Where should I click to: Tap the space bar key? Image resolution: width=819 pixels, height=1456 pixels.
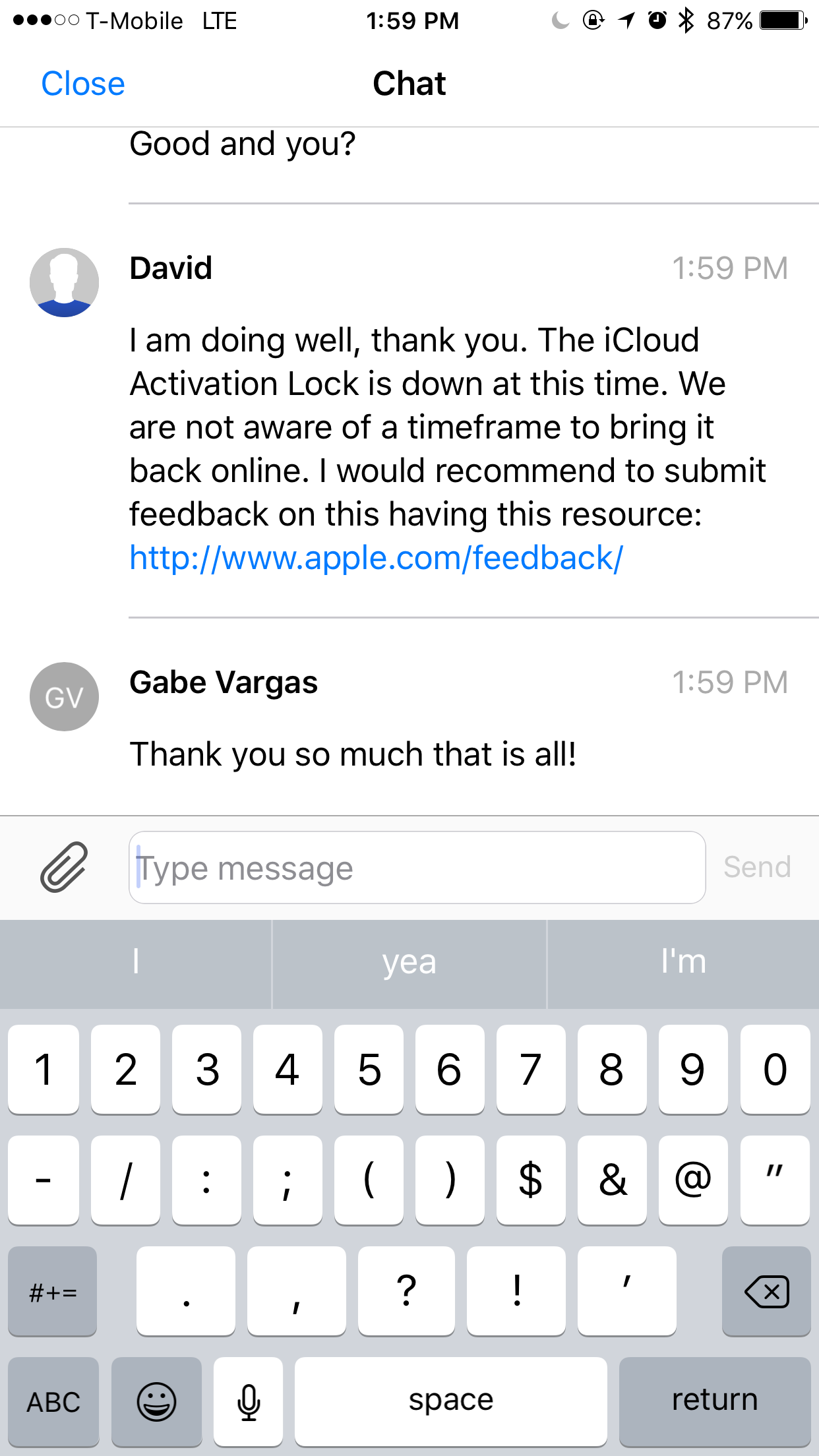click(451, 1401)
